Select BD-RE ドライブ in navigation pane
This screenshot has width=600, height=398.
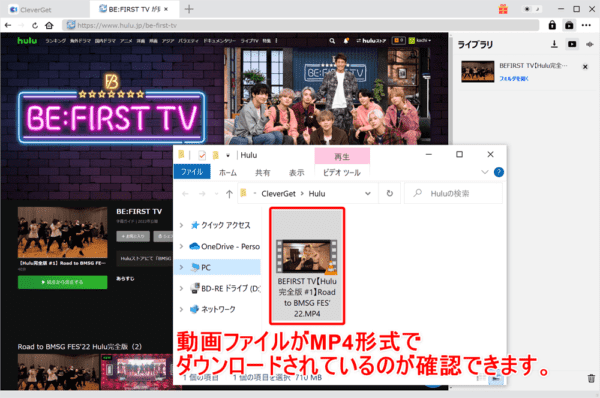point(226,288)
